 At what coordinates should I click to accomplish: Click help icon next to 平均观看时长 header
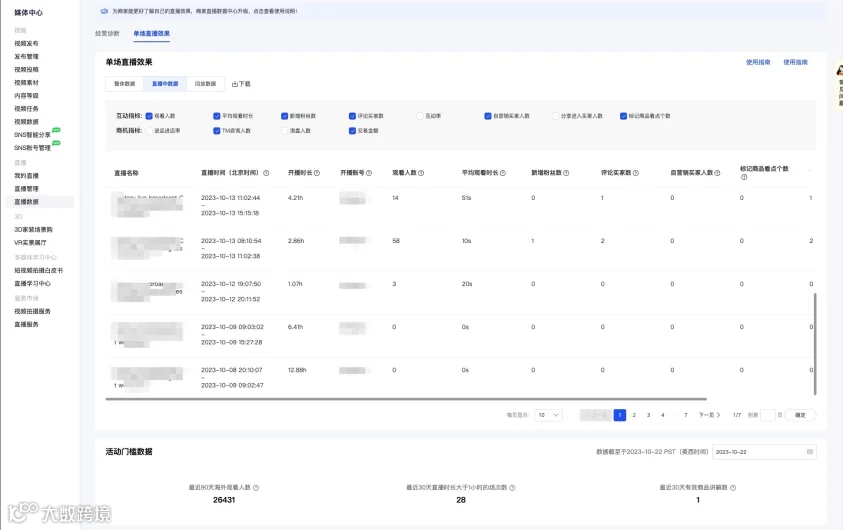pyautogui.click(x=503, y=173)
